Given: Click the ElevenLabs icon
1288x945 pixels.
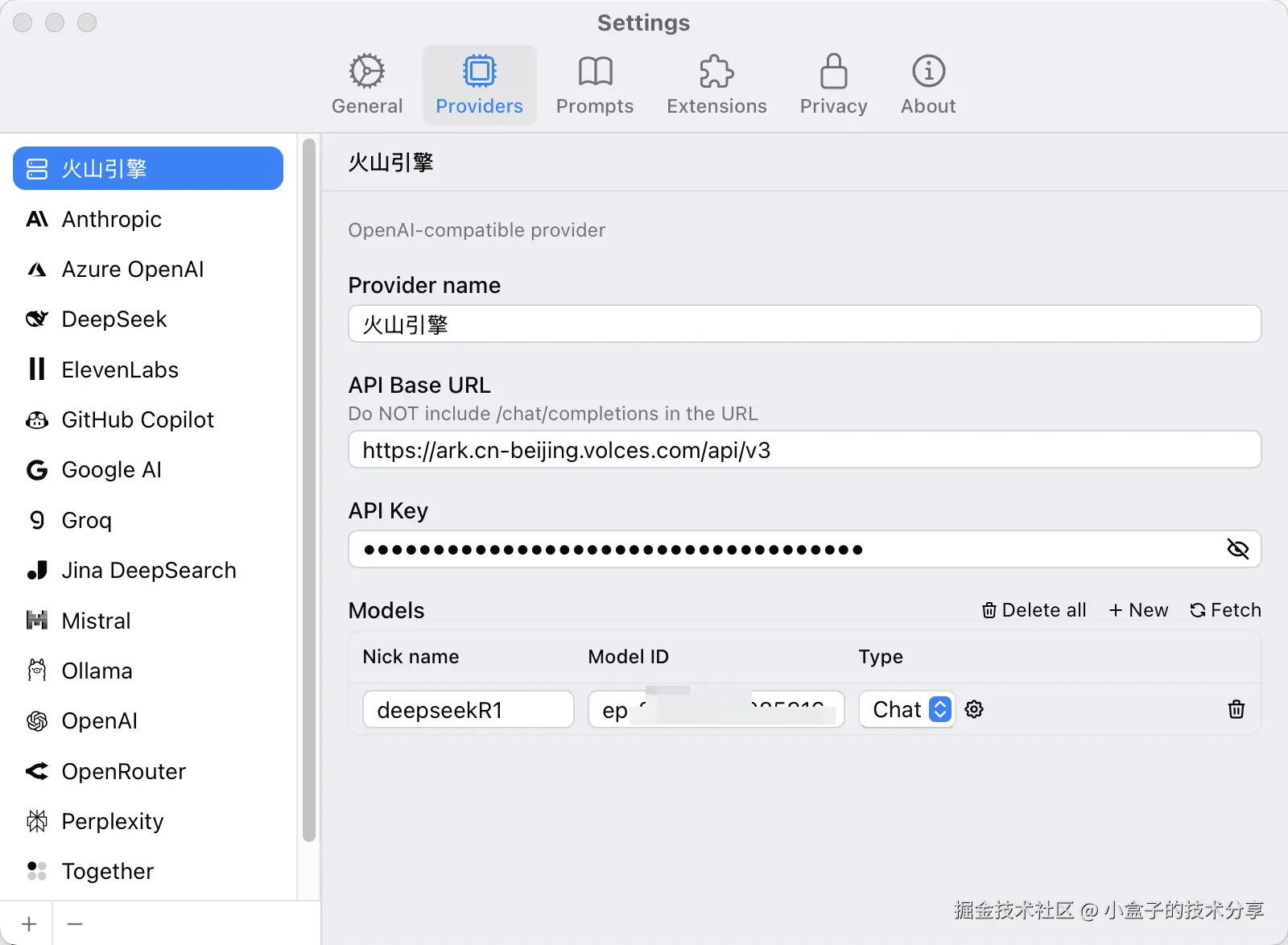Looking at the screenshot, I should [x=37, y=369].
